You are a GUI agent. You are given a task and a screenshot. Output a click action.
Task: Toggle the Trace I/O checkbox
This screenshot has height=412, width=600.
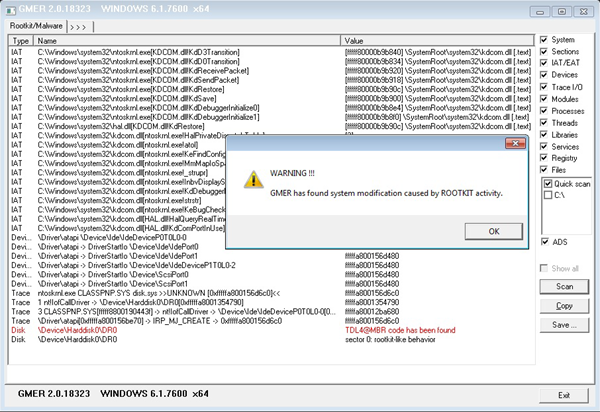(x=544, y=87)
